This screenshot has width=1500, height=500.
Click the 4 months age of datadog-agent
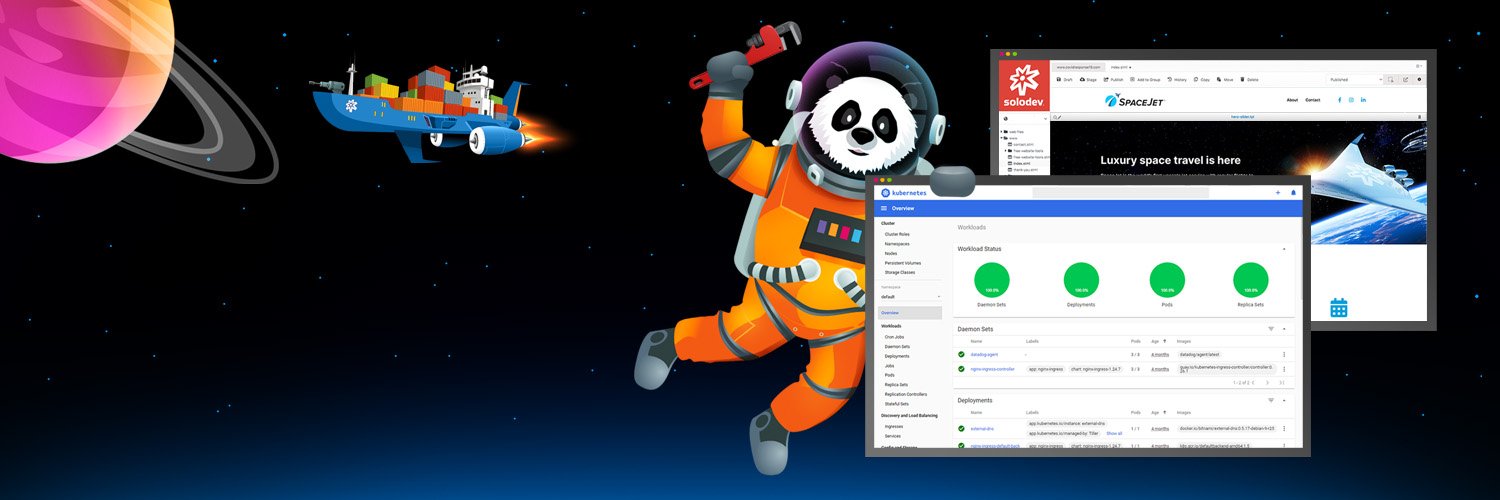point(1160,354)
